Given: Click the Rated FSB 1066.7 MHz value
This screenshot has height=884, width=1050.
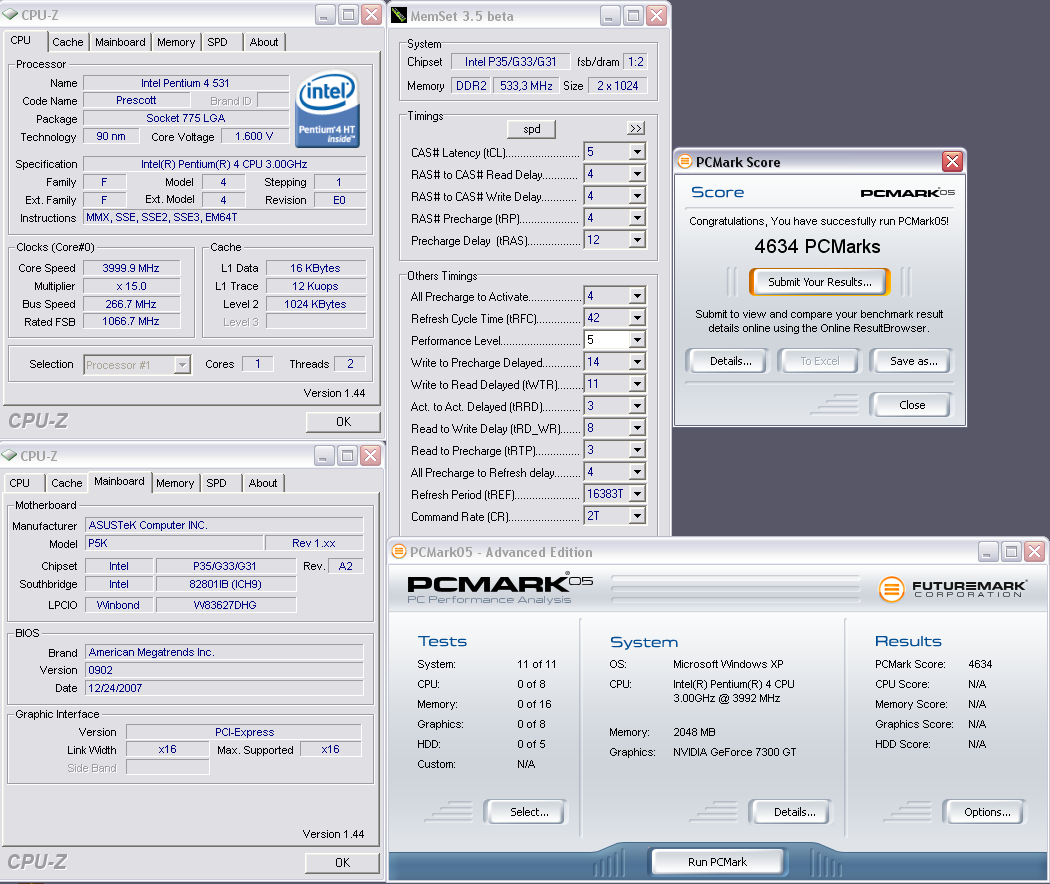Looking at the screenshot, I should coord(131,321).
